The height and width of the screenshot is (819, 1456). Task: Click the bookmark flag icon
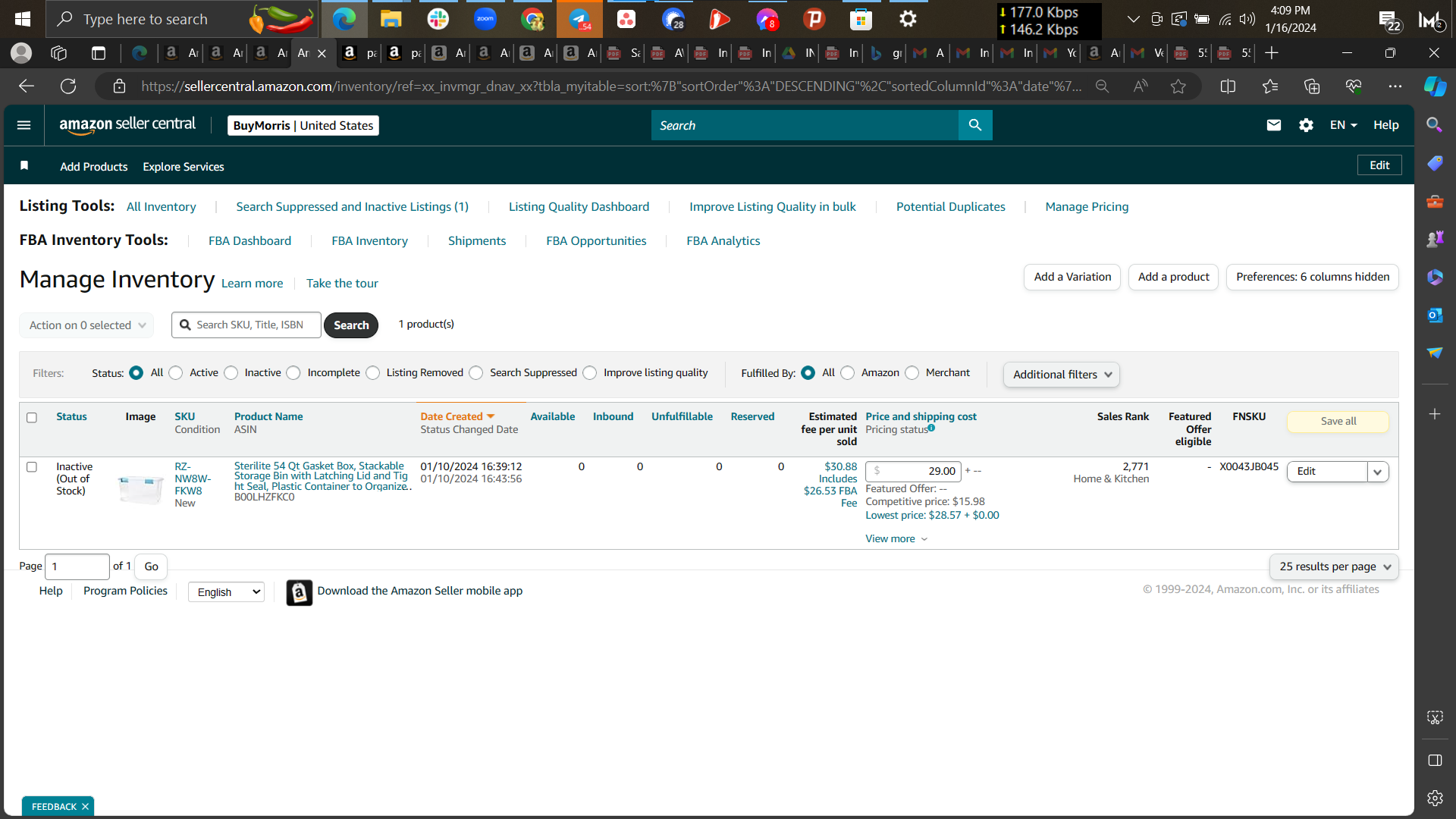(24, 166)
